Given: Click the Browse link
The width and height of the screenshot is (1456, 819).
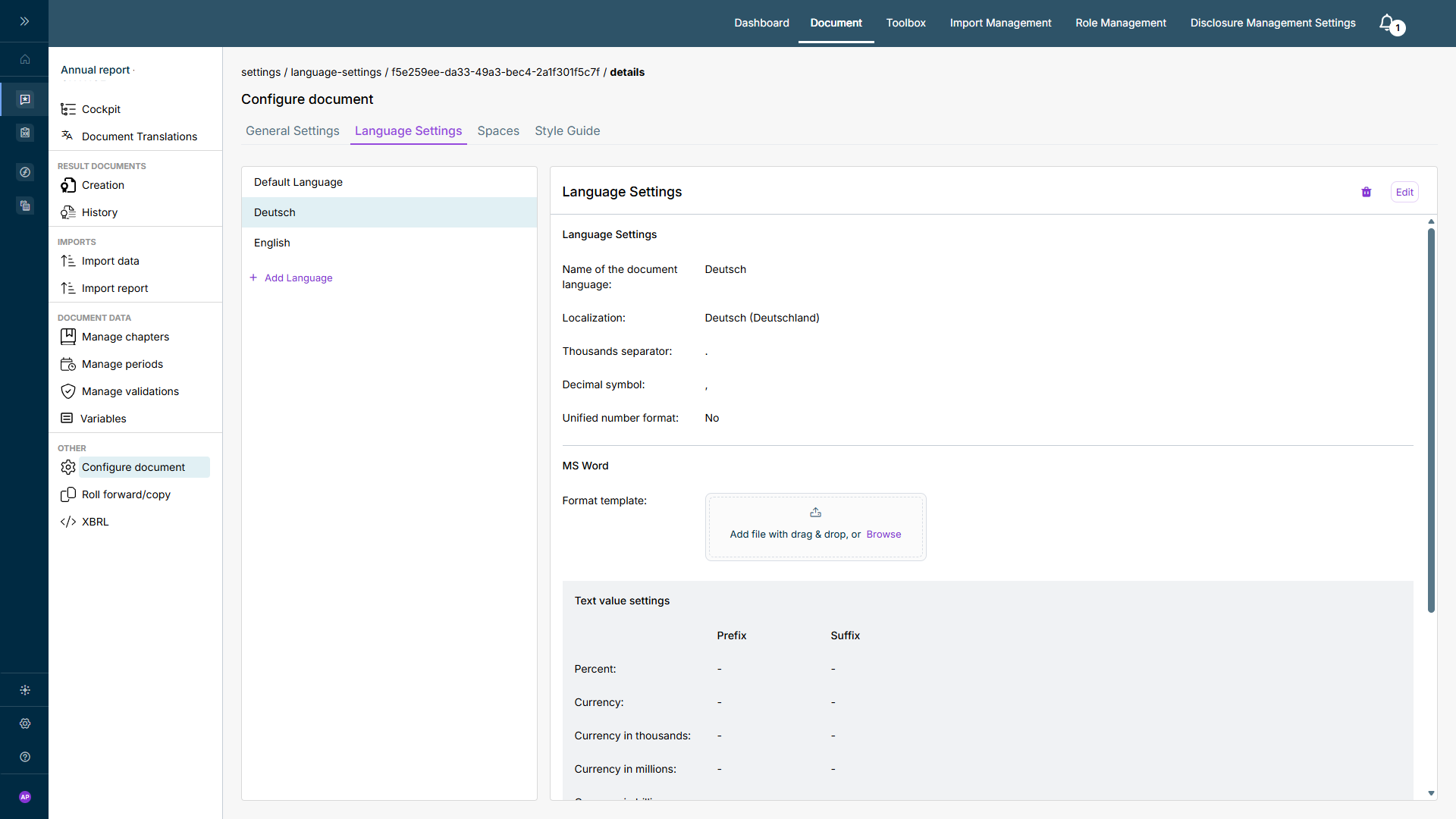Looking at the screenshot, I should 883,535.
